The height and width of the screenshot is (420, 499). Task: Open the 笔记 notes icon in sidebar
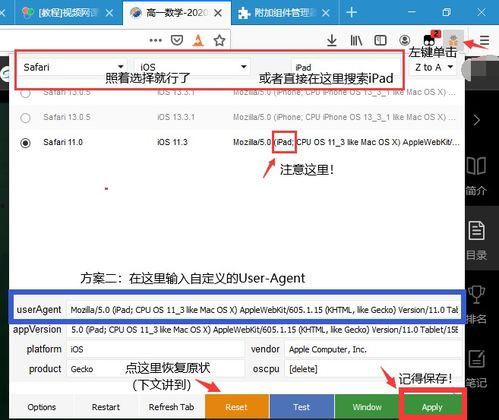pos(476,359)
